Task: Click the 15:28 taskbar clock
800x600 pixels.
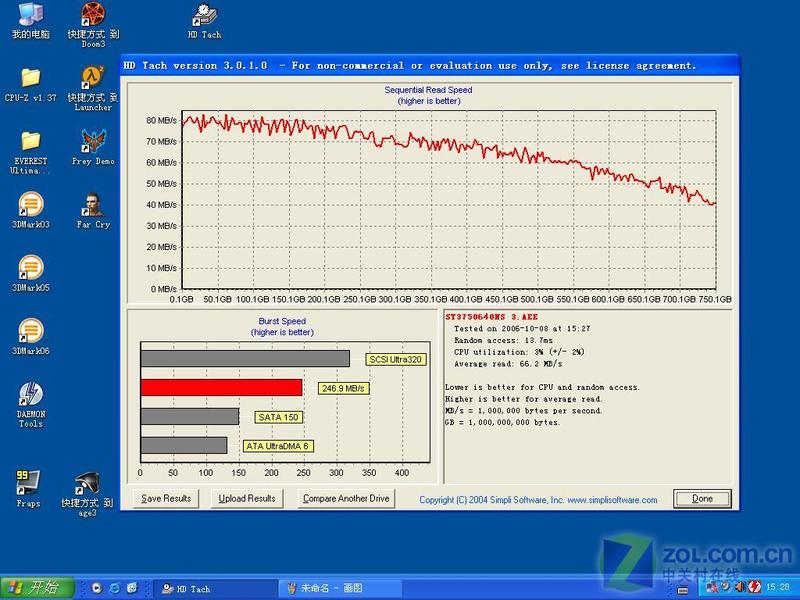Action: click(778, 587)
